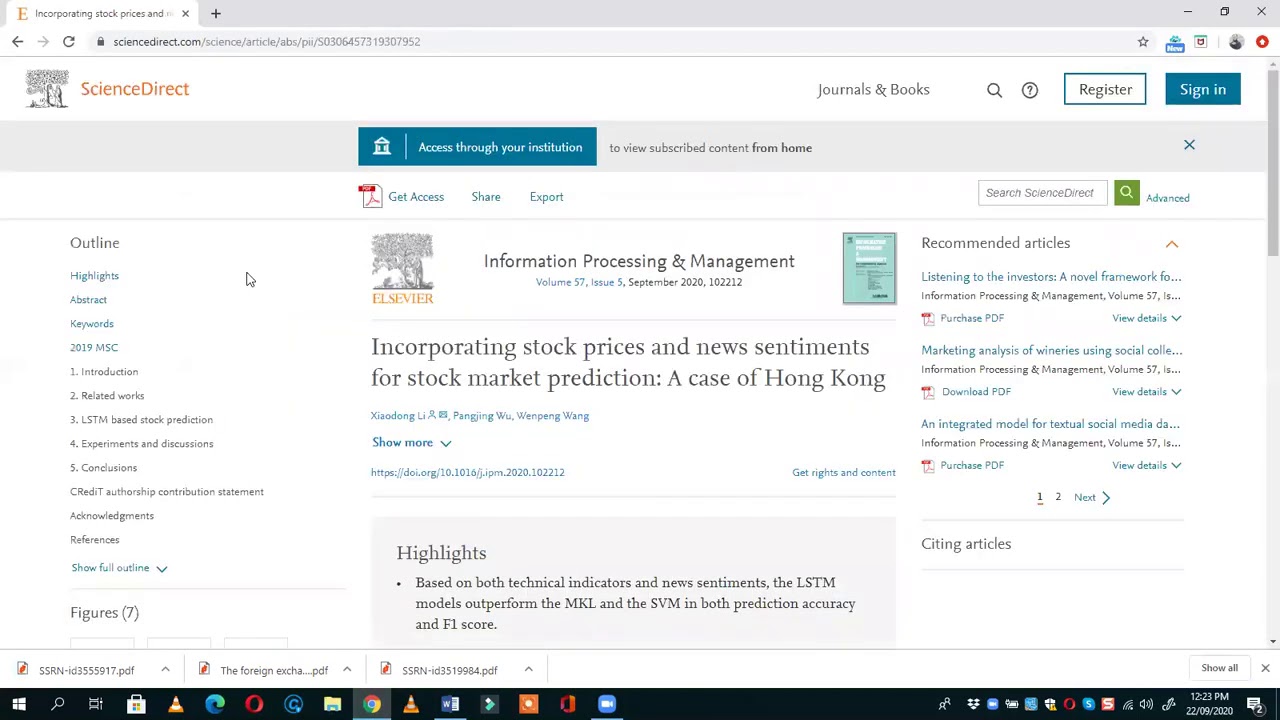
Task: Go to 3. LSTM based stock prediction
Action: (141, 420)
